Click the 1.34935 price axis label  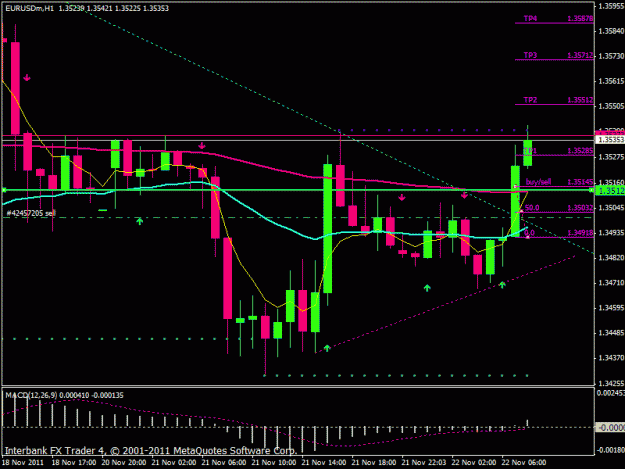(x=611, y=233)
